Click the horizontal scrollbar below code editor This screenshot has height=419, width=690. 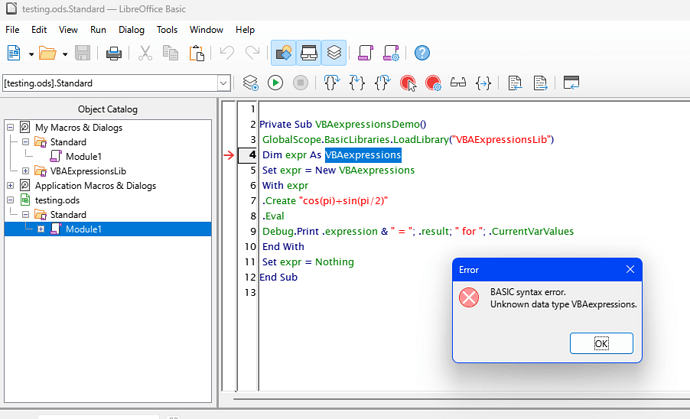[461, 400]
